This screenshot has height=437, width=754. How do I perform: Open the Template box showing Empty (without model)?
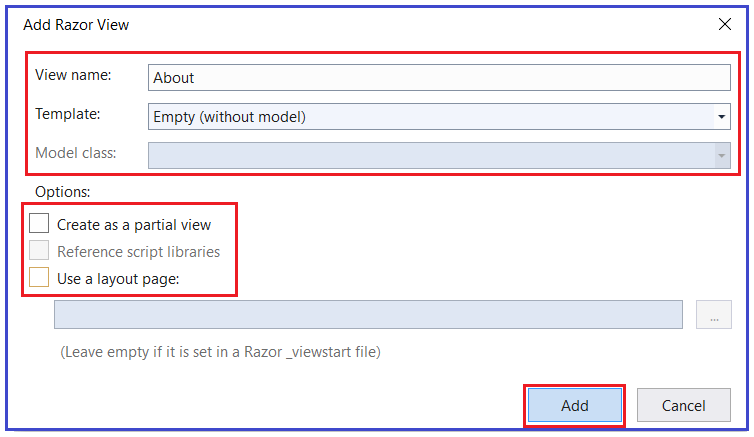(x=439, y=117)
